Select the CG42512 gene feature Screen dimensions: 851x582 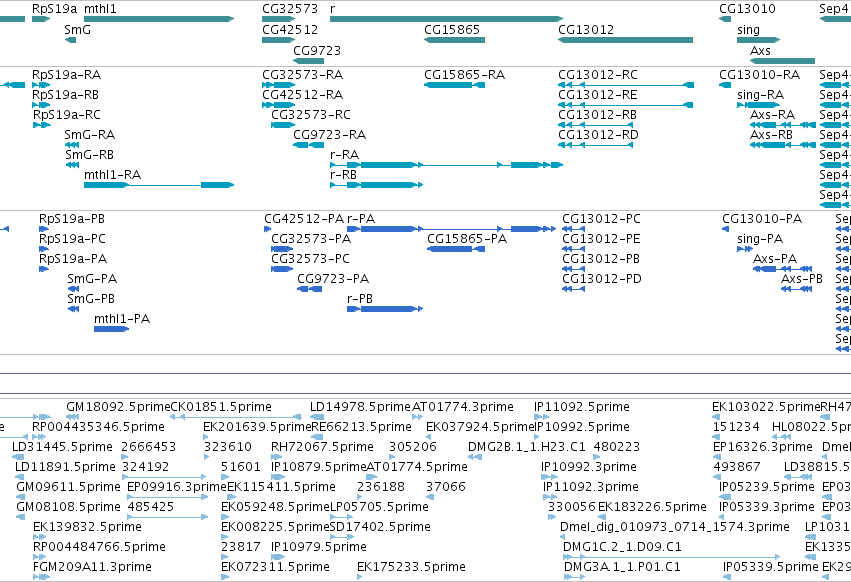[278, 40]
